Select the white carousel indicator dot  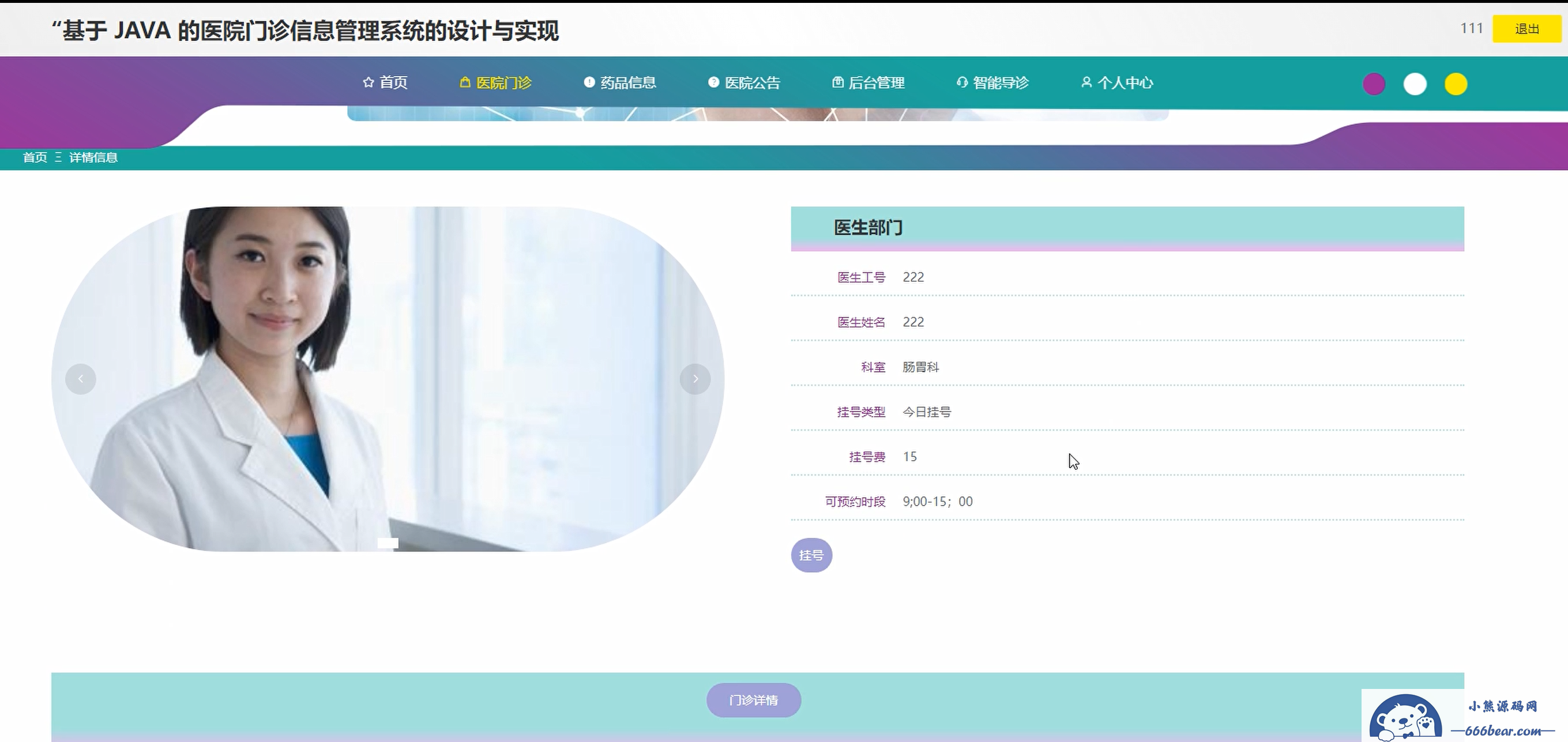[x=388, y=543]
